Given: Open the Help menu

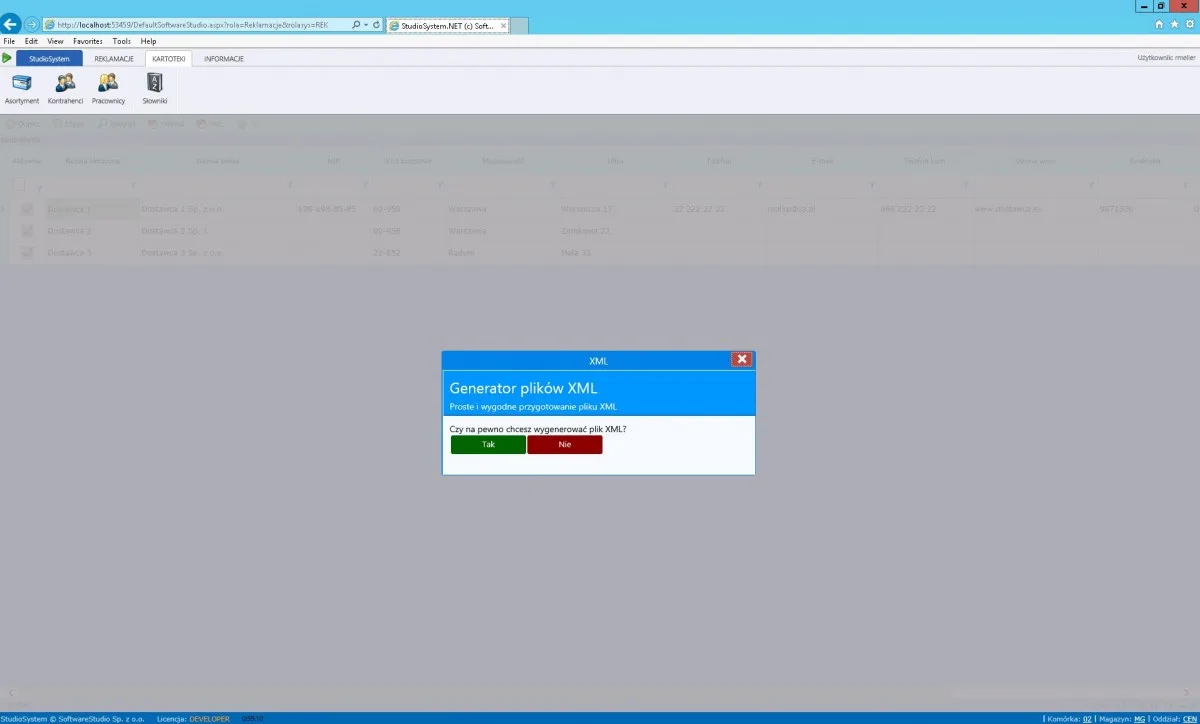Looking at the screenshot, I should point(148,41).
